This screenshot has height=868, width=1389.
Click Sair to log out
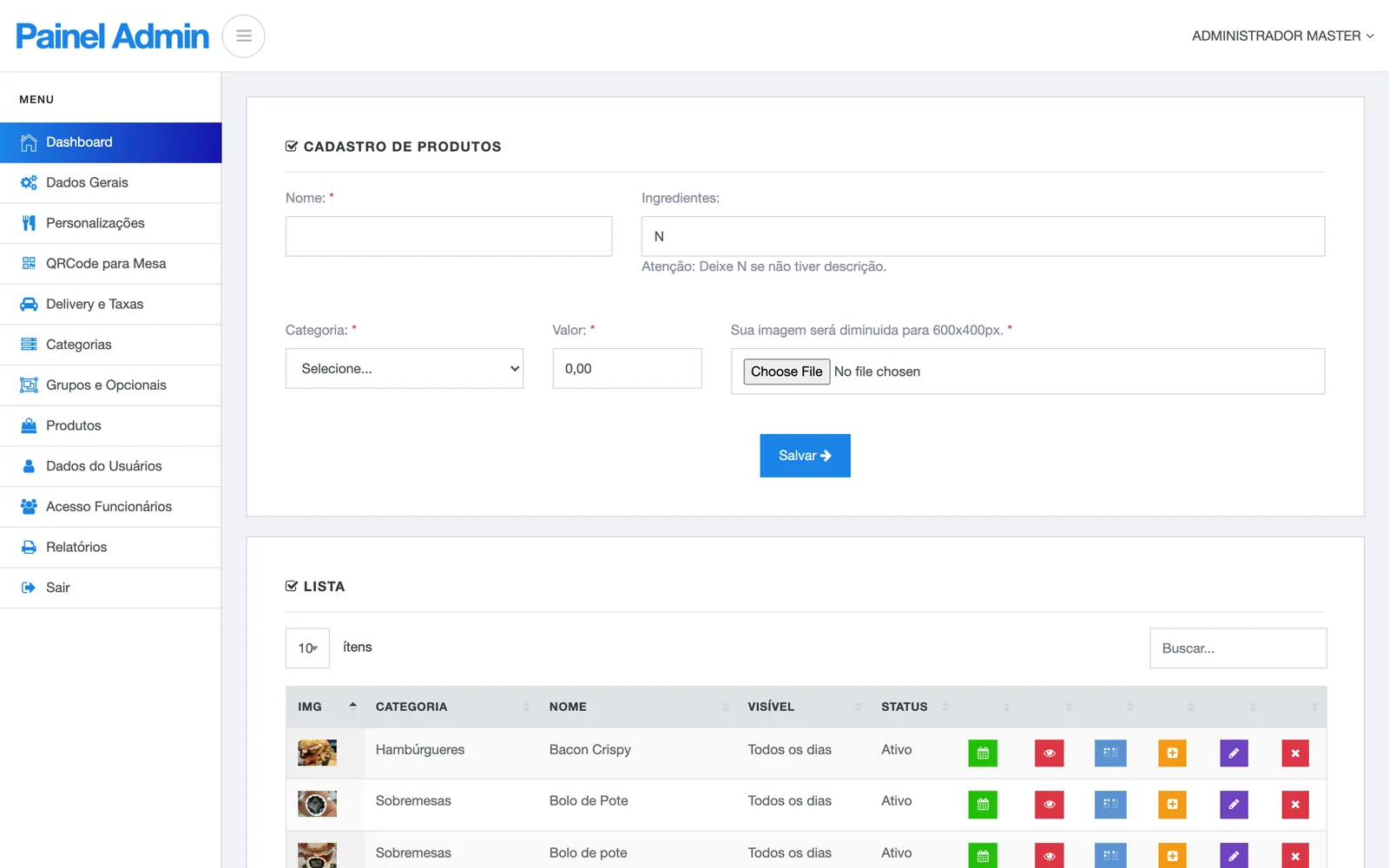click(110, 588)
